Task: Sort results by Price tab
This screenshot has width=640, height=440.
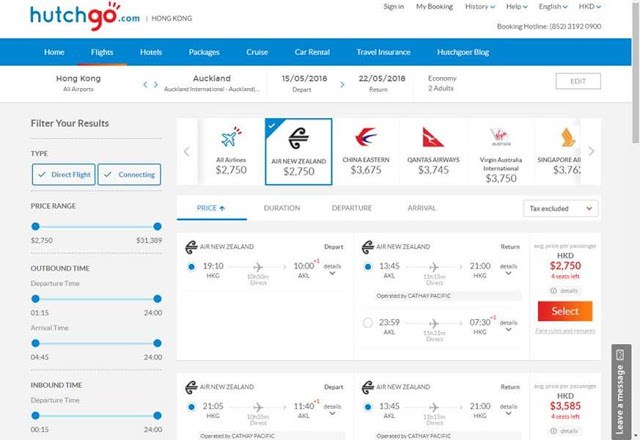Action: coord(211,208)
